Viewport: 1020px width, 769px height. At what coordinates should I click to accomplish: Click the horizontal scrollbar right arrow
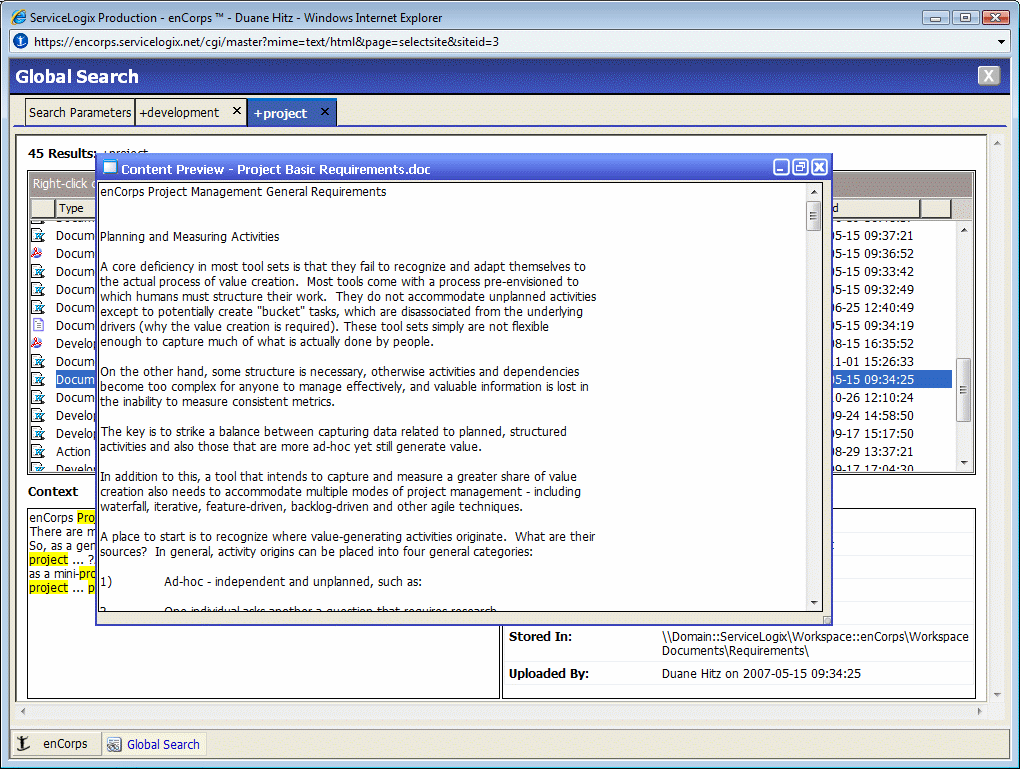coord(980,712)
